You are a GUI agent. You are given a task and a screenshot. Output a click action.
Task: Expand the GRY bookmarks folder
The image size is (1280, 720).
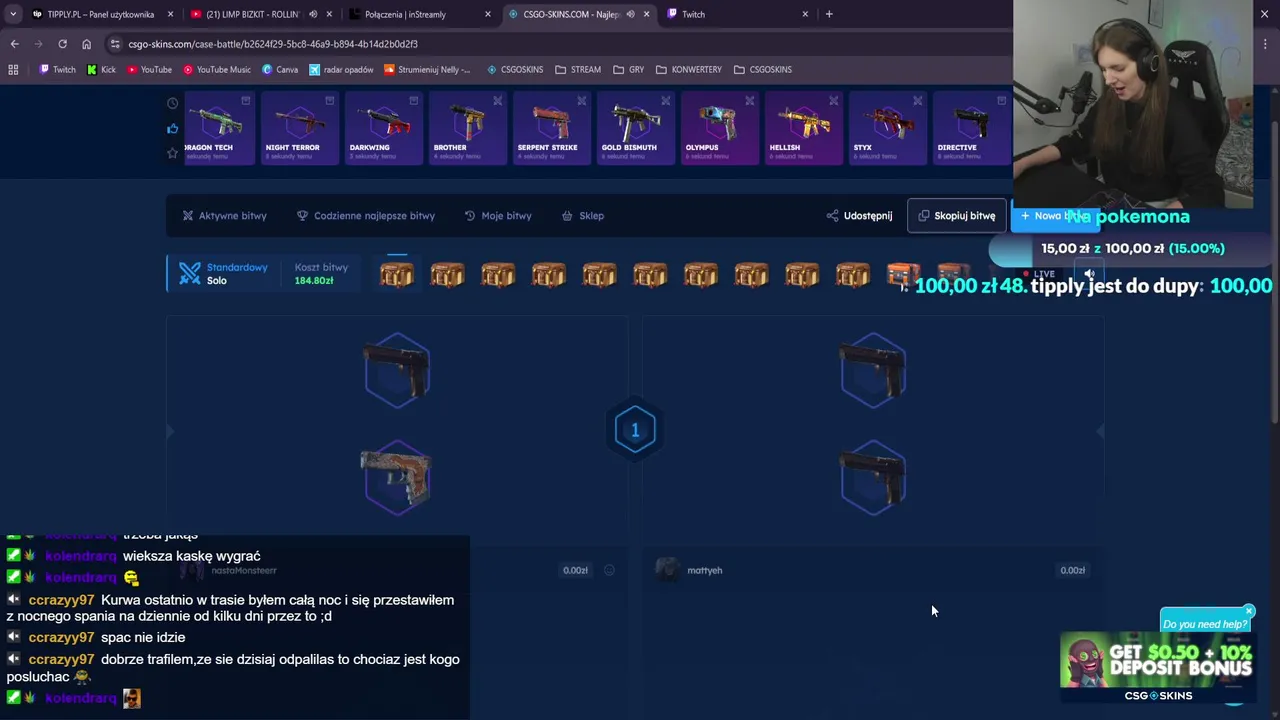click(x=628, y=70)
